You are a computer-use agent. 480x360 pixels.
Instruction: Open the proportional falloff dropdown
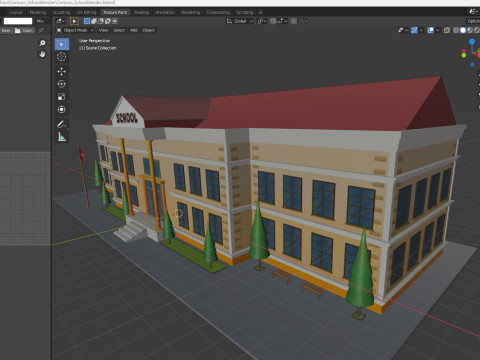[303, 21]
